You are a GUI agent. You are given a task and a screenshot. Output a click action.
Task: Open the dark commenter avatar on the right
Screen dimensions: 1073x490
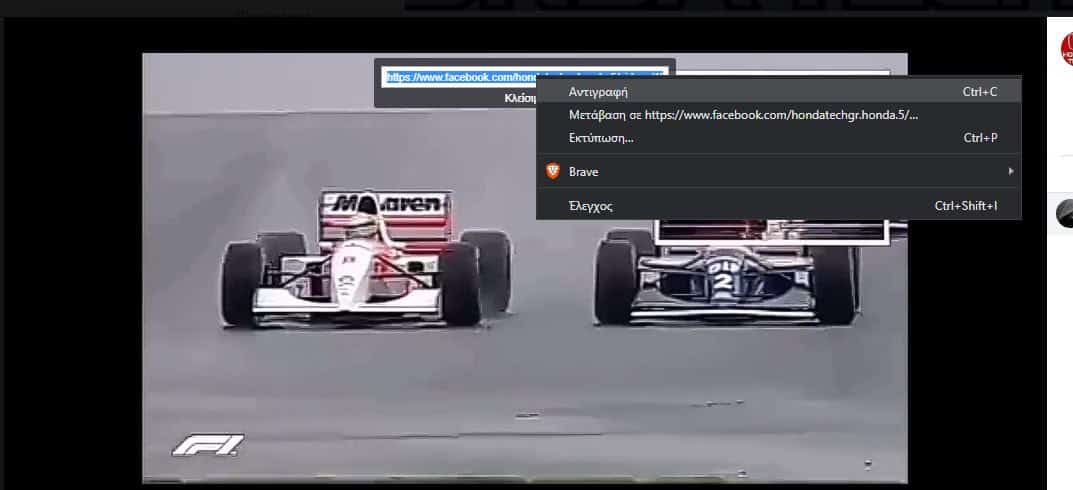point(1065,214)
